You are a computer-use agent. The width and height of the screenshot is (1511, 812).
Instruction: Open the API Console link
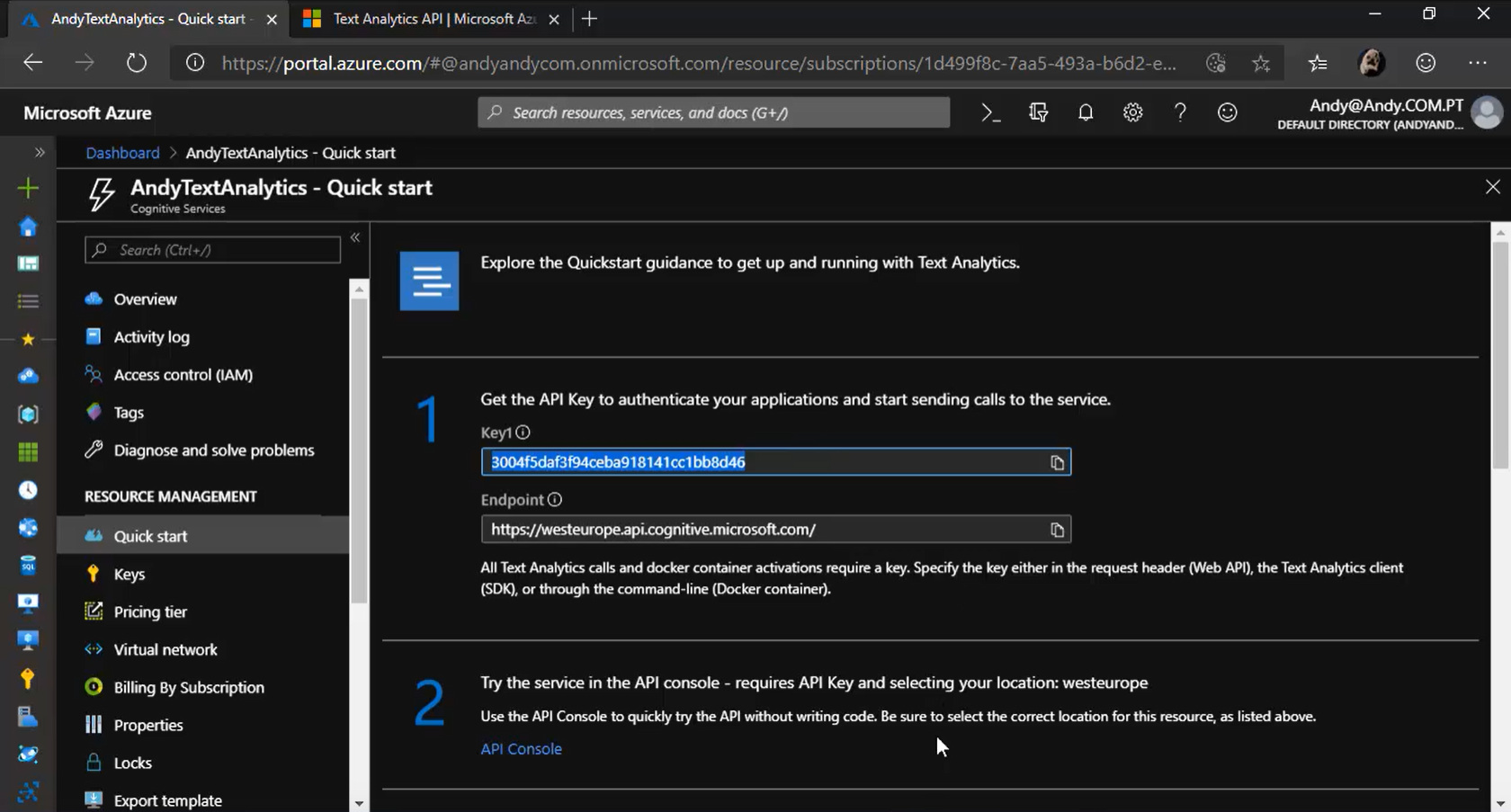521,748
